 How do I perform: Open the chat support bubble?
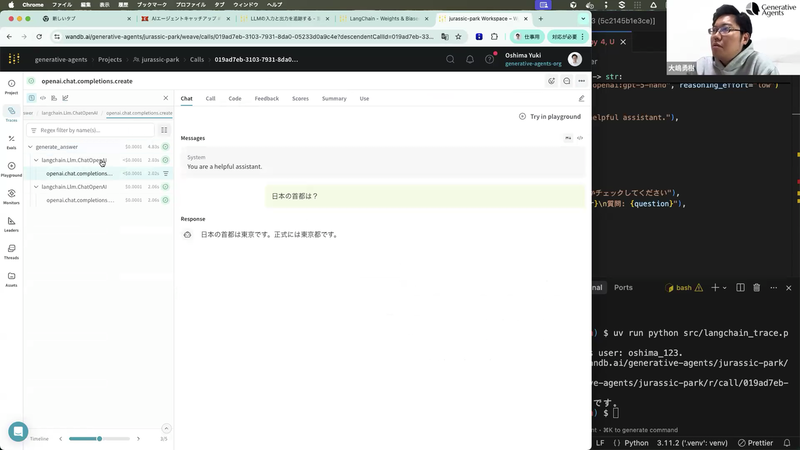point(18,432)
